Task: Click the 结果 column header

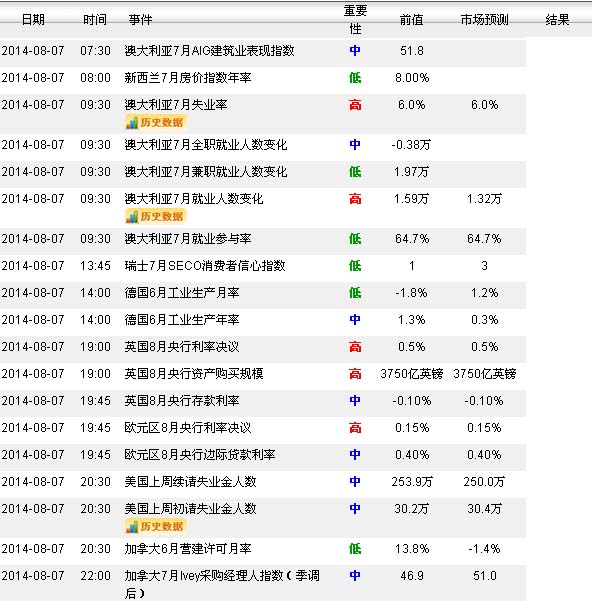Action: pyautogui.click(x=557, y=20)
